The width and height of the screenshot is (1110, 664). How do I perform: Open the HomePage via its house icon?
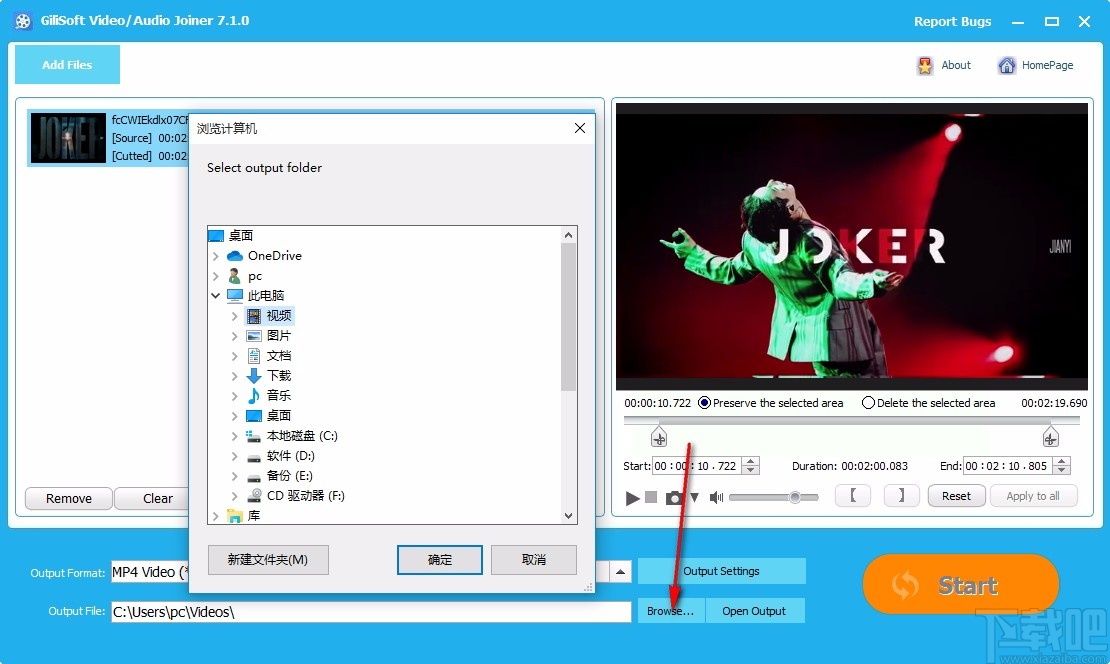1006,64
